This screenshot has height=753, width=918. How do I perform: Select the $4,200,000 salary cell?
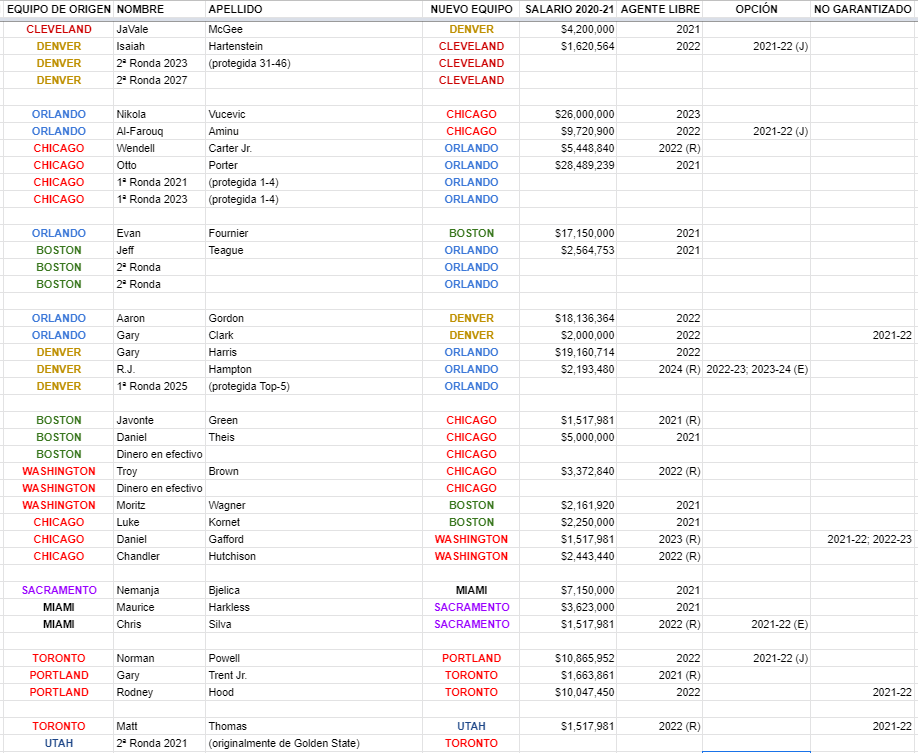568,29
